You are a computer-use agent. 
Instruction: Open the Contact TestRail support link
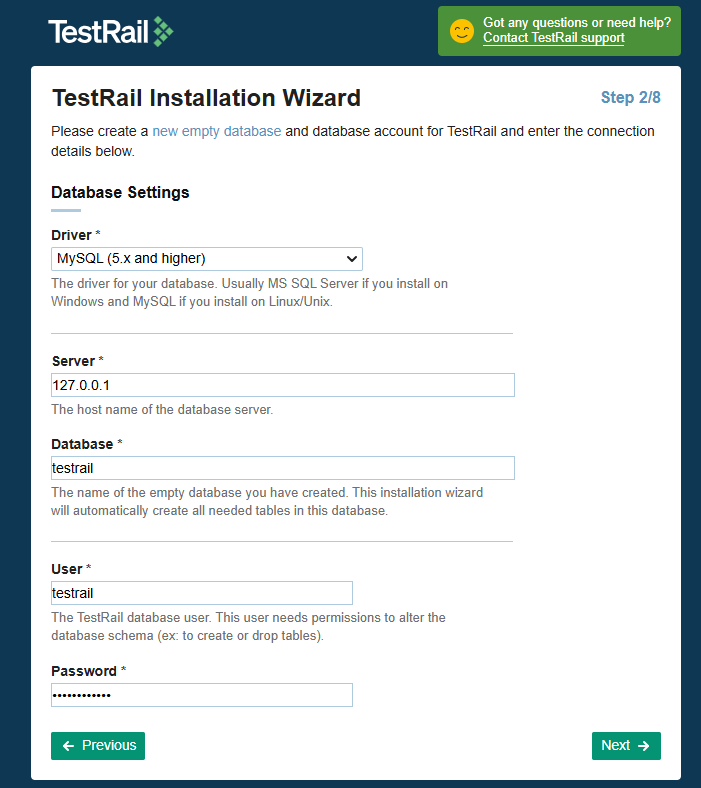(553, 38)
